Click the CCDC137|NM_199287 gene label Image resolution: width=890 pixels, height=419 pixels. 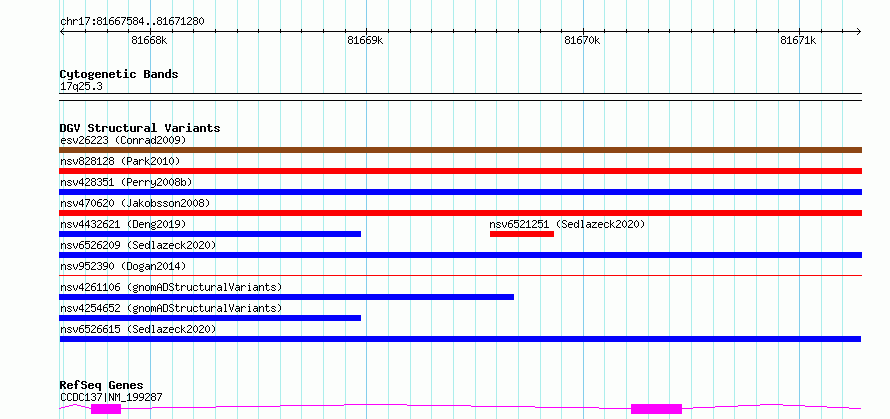coord(111,397)
